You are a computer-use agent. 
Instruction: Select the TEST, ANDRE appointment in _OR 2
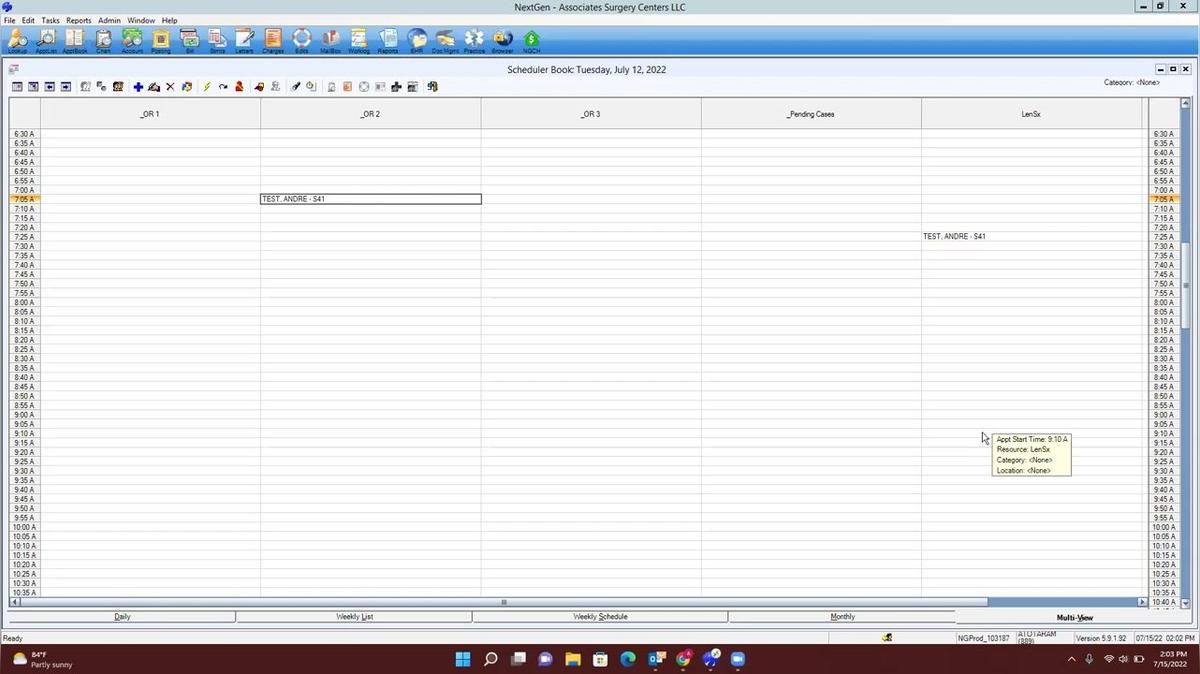pyautogui.click(x=370, y=199)
